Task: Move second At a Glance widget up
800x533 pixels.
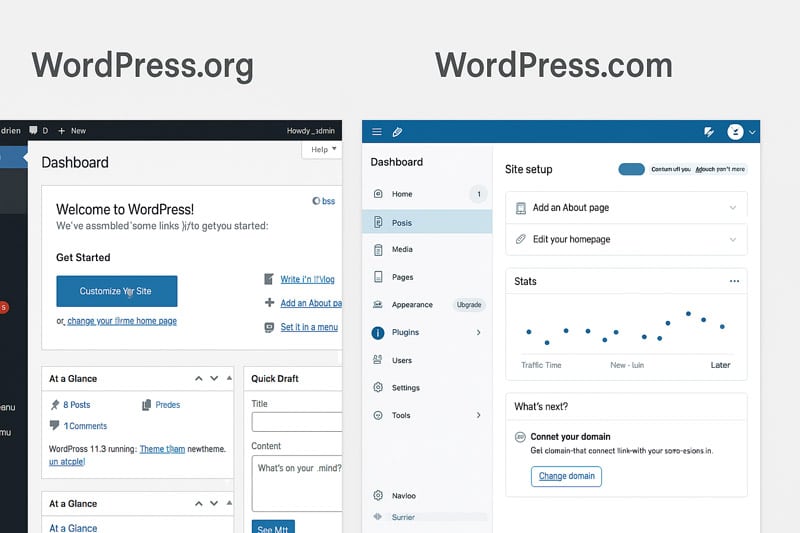Action: pyautogui.click(x=198, y=503)
